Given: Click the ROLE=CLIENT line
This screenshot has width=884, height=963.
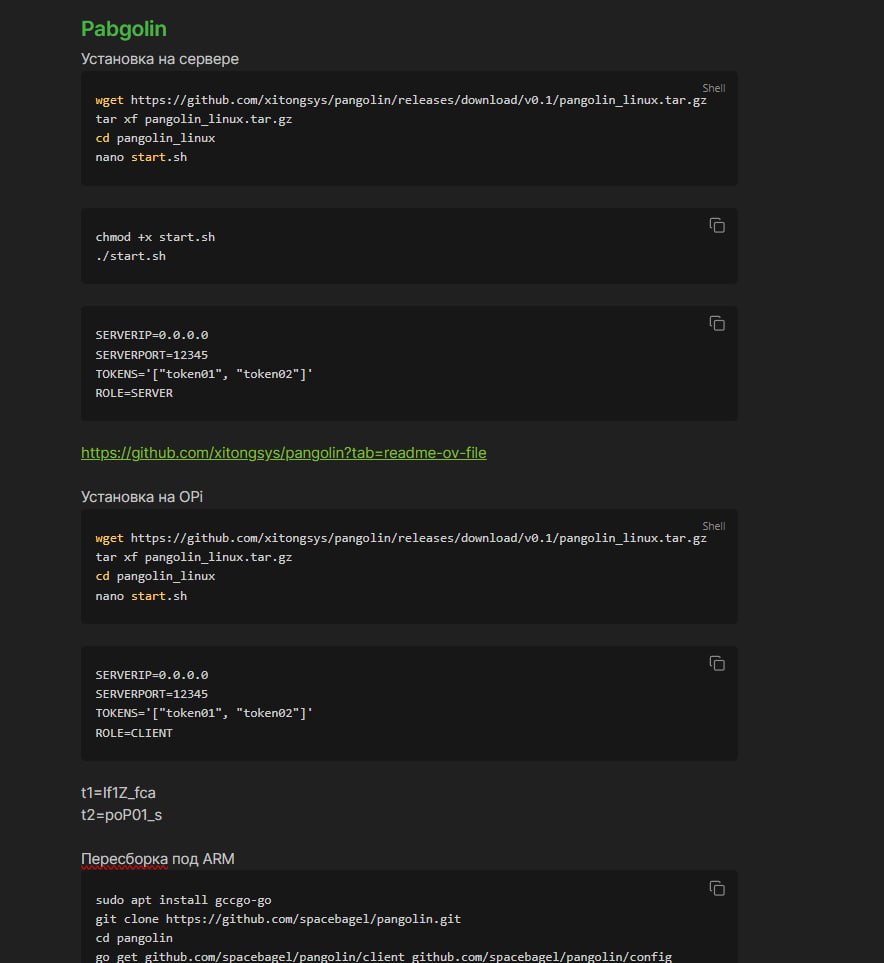Looking at the screenshot, I should [134, 733].
